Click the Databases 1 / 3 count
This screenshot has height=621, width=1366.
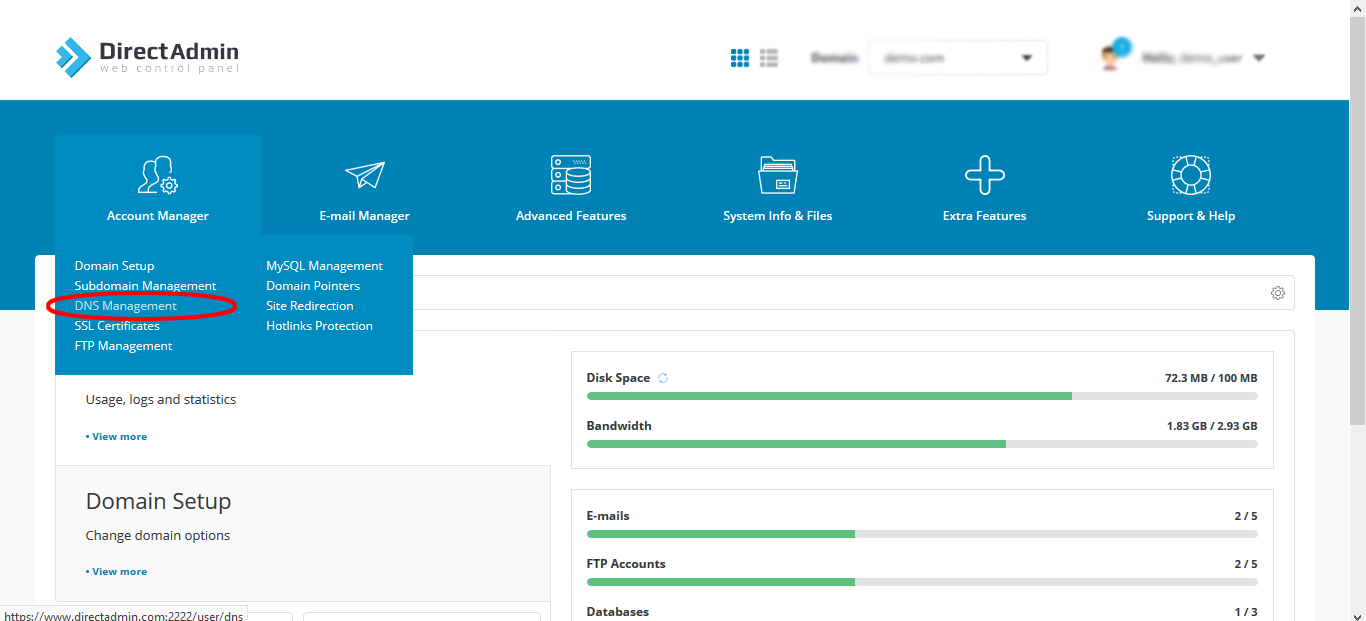point(1246,612)
